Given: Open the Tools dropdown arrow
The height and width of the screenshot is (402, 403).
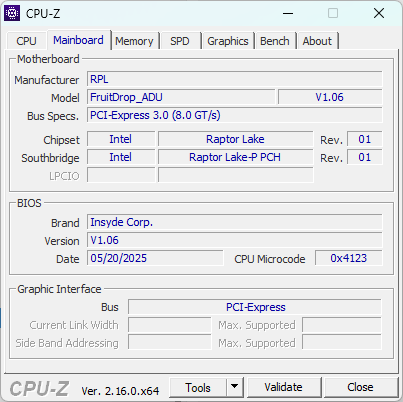Looking at the screenshot, I should tap(235, 387).
